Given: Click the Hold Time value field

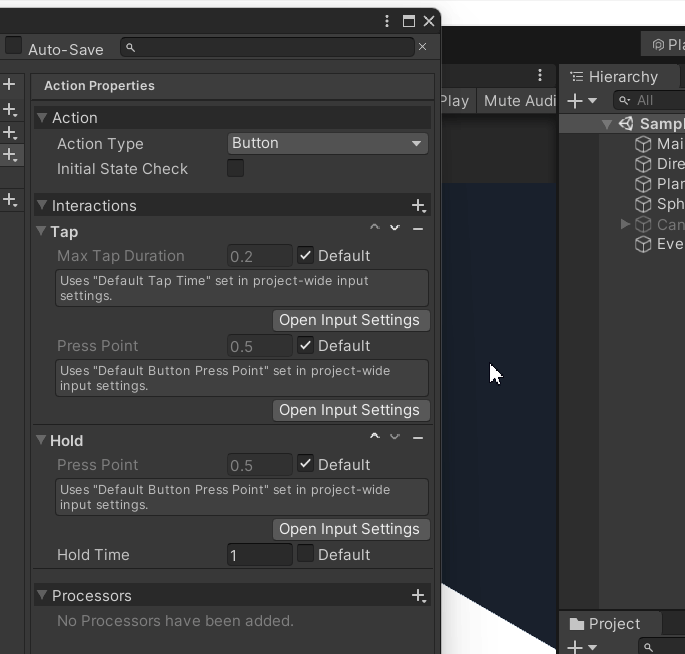Looking at the screenshot, I should pyautogui.click(x=260, y=555).
